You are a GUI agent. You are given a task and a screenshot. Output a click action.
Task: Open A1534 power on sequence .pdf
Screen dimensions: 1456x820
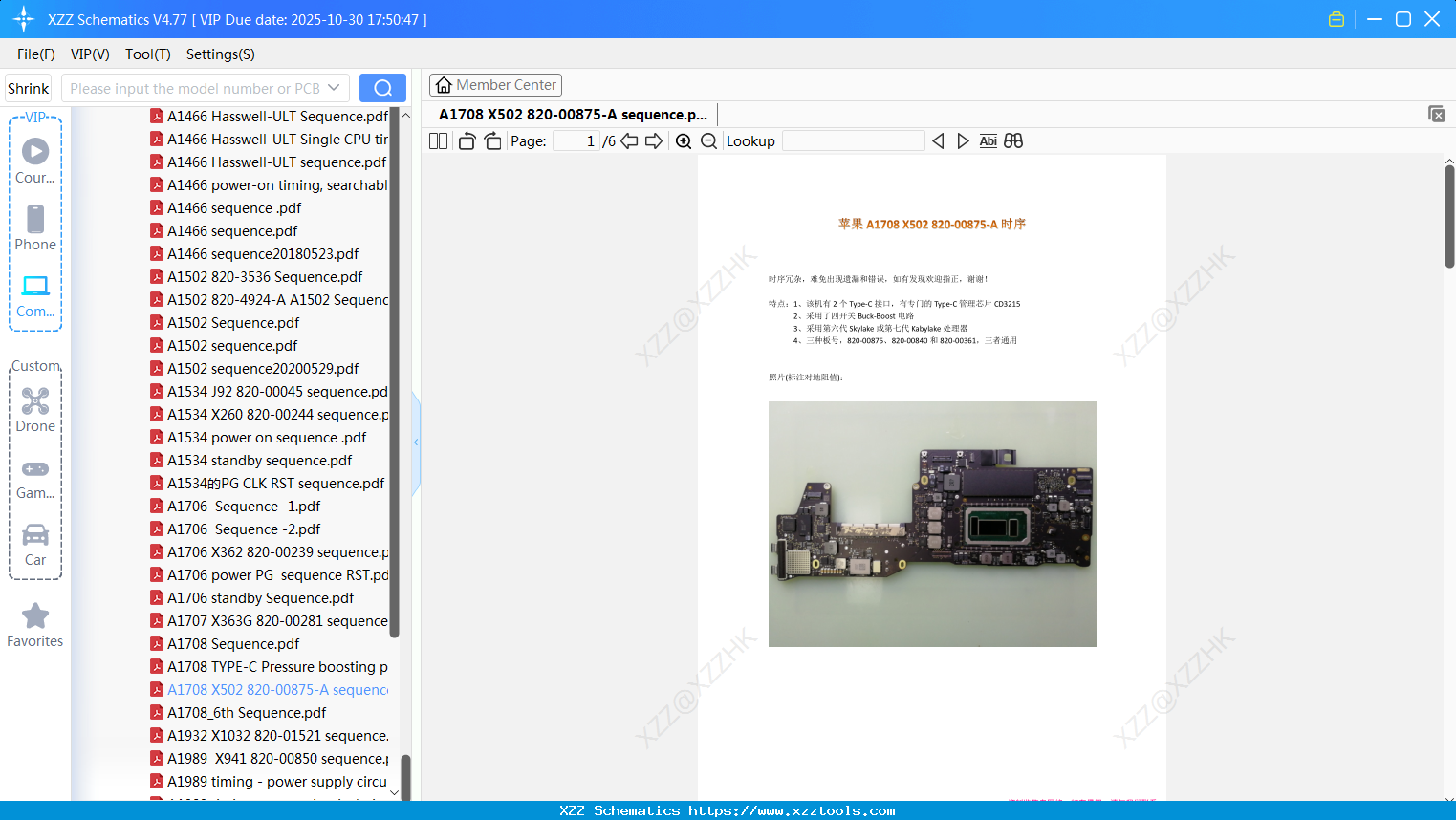(259, 437)
